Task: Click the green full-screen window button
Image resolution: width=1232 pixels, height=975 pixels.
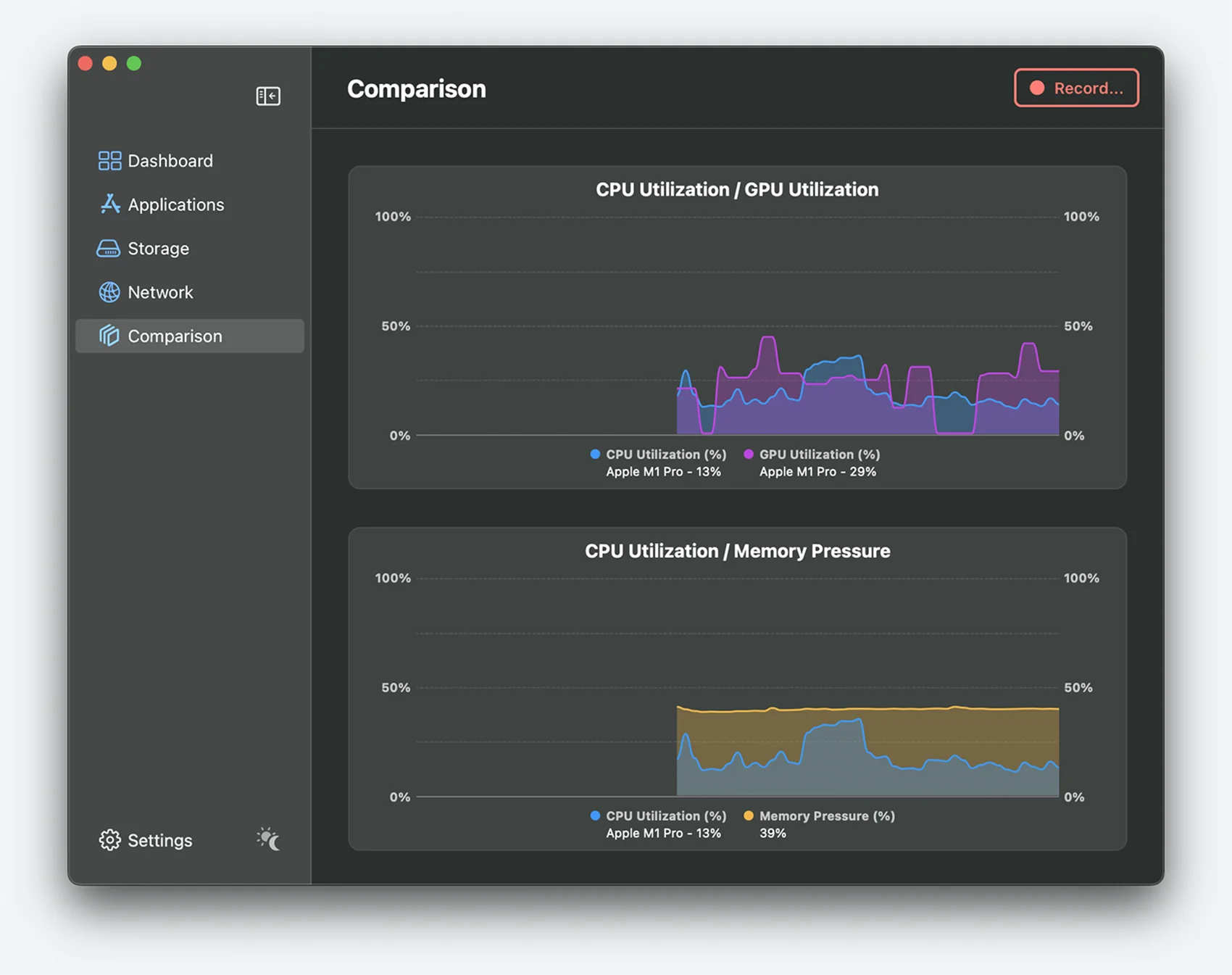Action: (134, 64)
